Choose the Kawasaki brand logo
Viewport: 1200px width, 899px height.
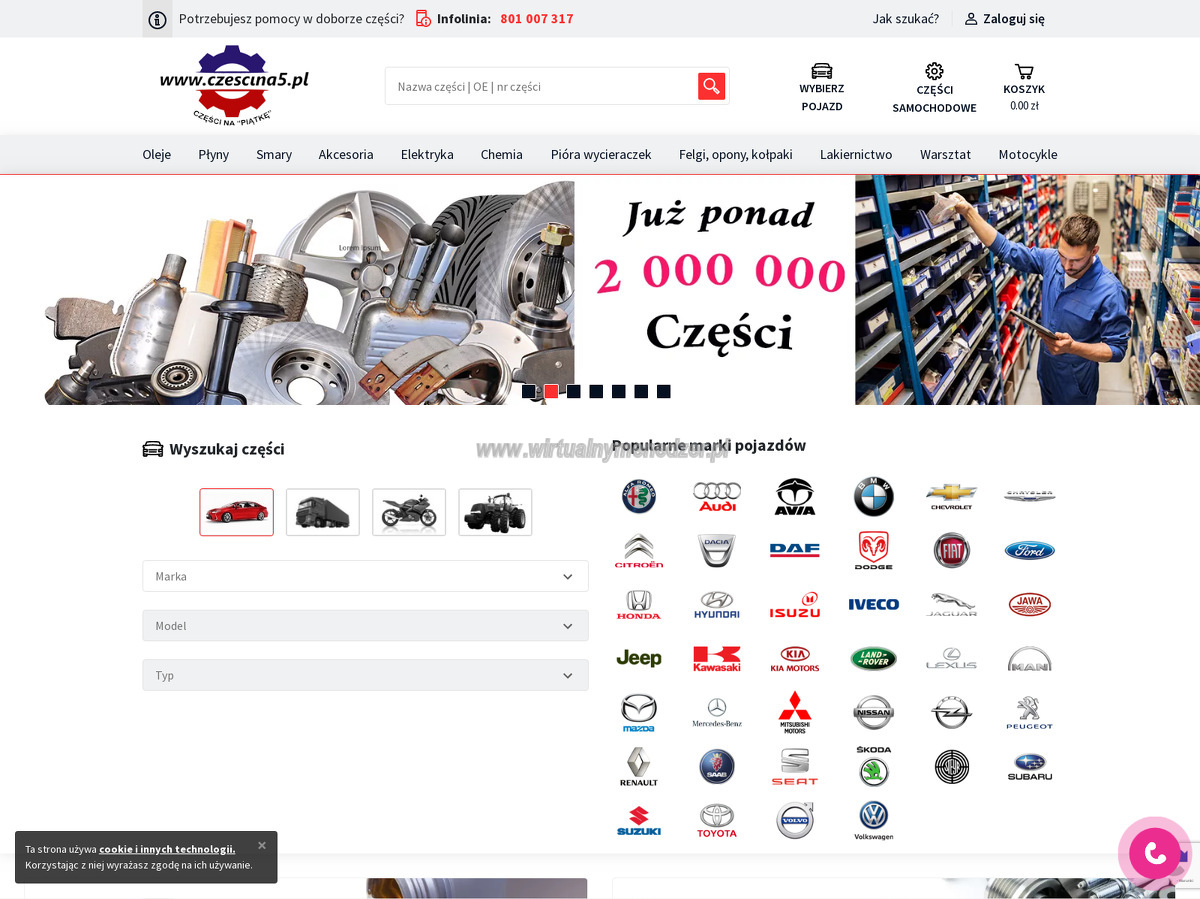tap(717, 658)
